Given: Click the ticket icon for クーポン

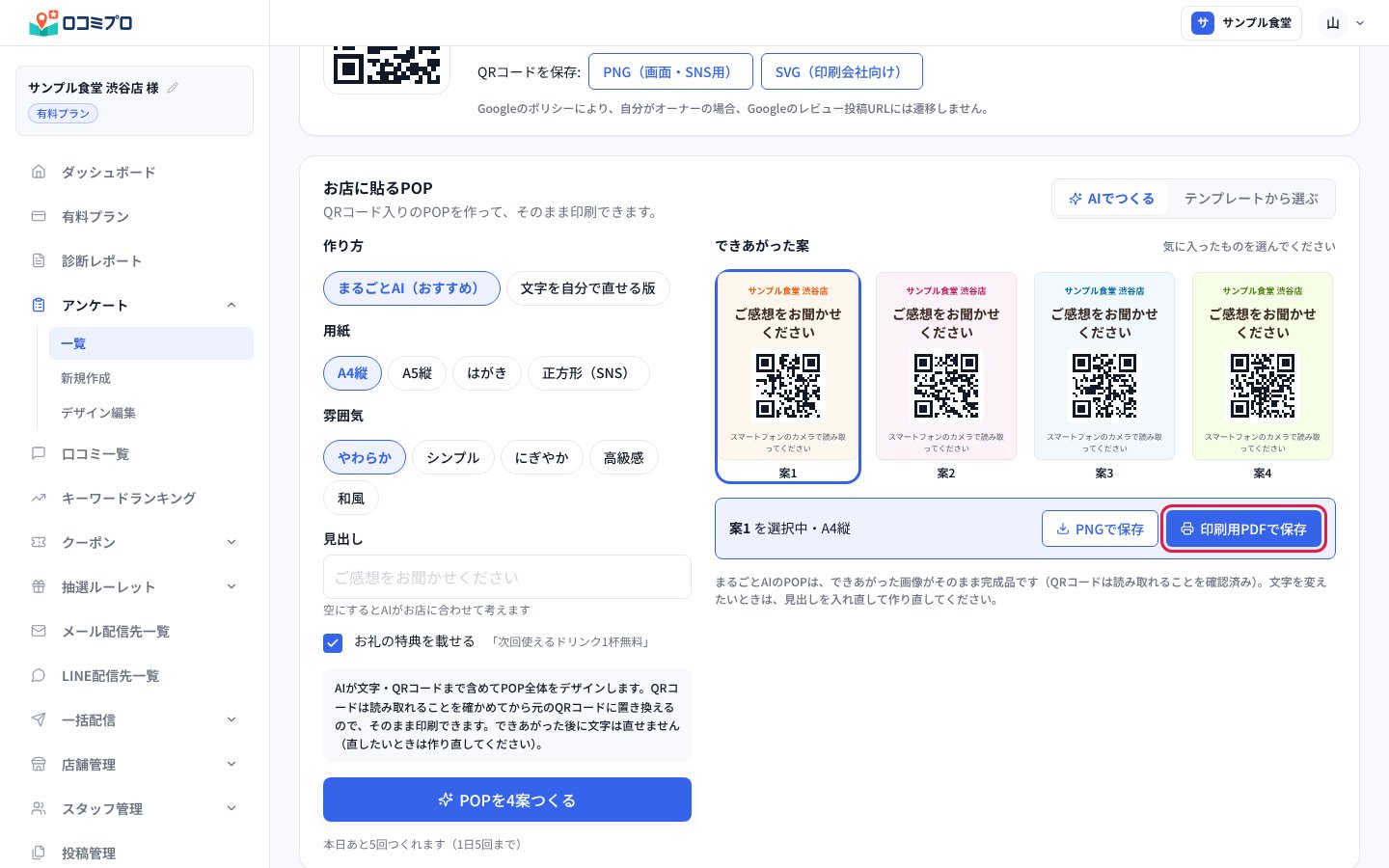Looking at the screenshot, I should [39, 542].
